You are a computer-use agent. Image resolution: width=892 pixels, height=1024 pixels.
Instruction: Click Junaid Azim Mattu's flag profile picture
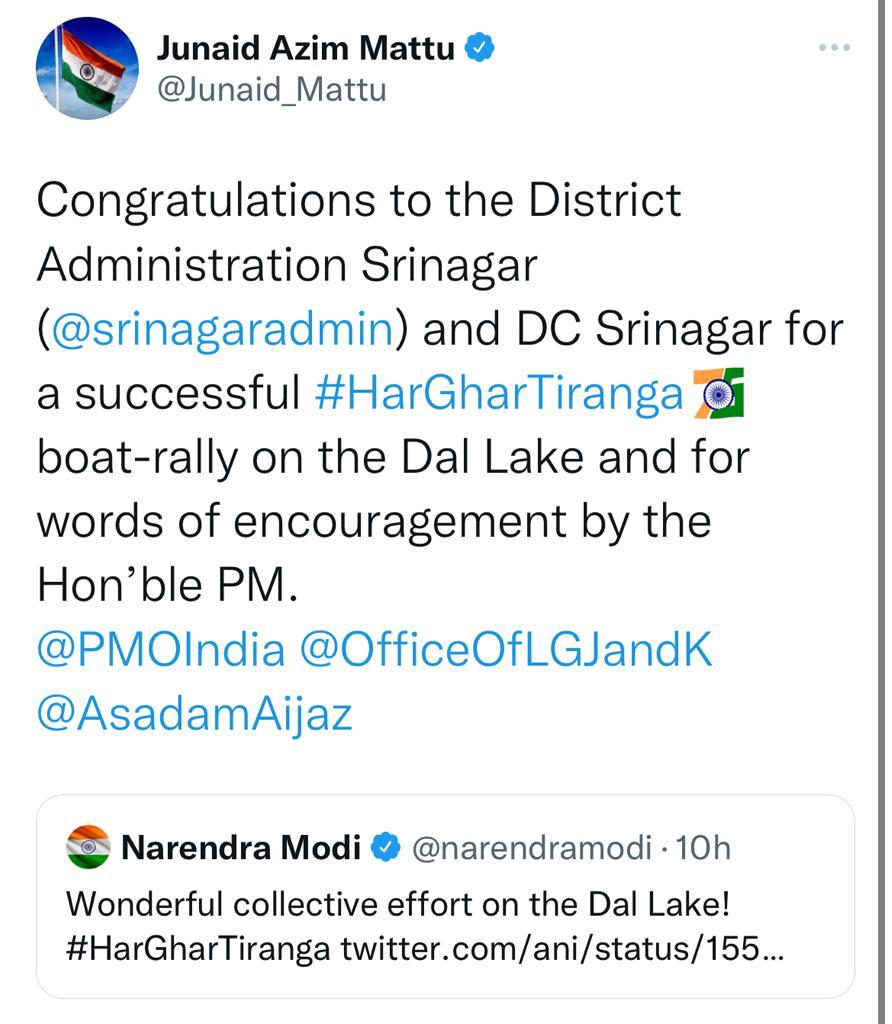coord(87,68)
